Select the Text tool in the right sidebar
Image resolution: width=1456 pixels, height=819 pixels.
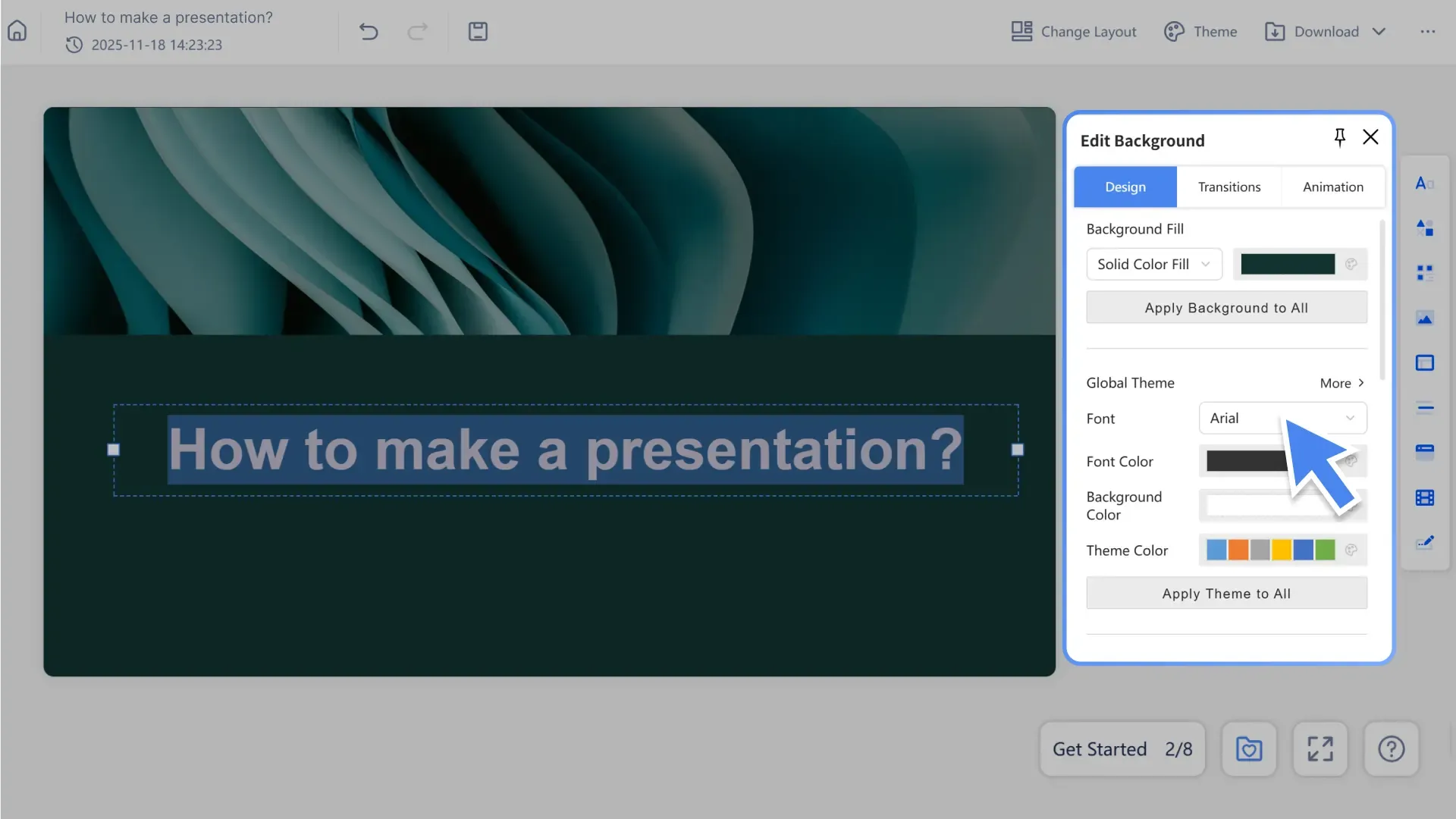click(1424, 183)
